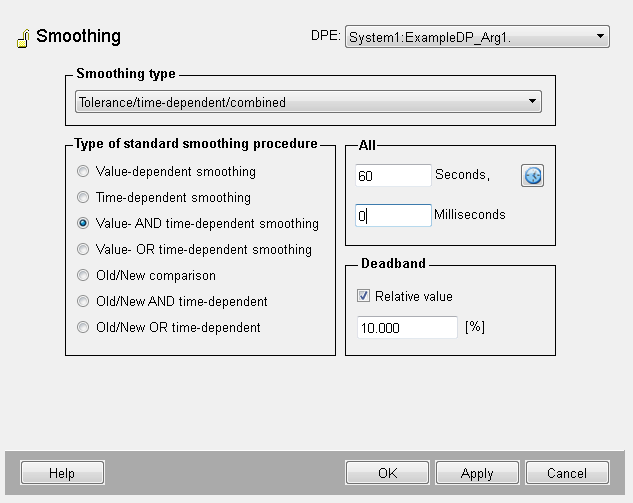The width and height of the screenshot is (633, 503).
Task: Click the Deadband percentage value field
Action: point(406,328)
